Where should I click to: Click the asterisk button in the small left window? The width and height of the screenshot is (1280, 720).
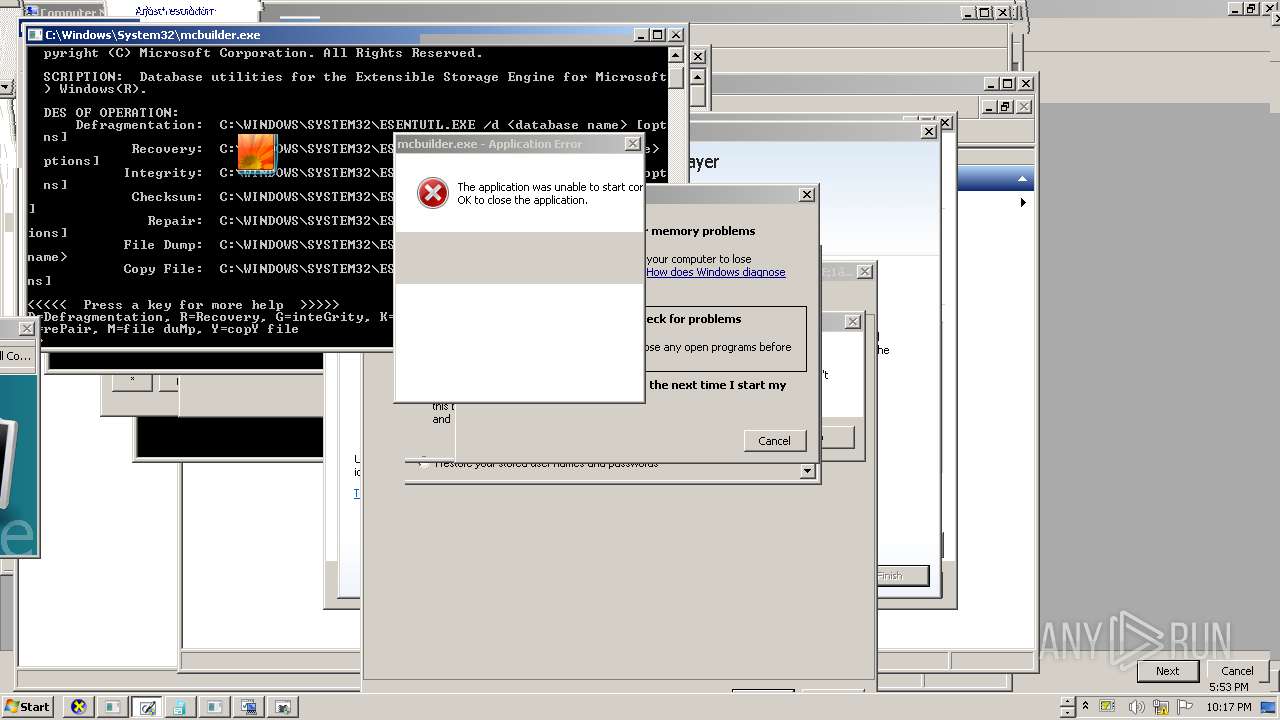click(132, 381)
